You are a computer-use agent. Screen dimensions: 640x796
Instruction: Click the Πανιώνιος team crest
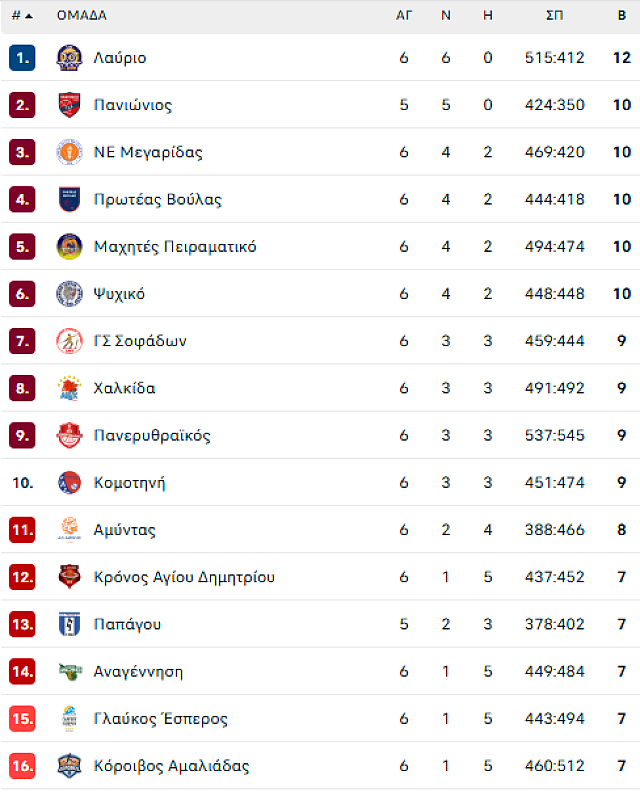click(x=69, y=105)
